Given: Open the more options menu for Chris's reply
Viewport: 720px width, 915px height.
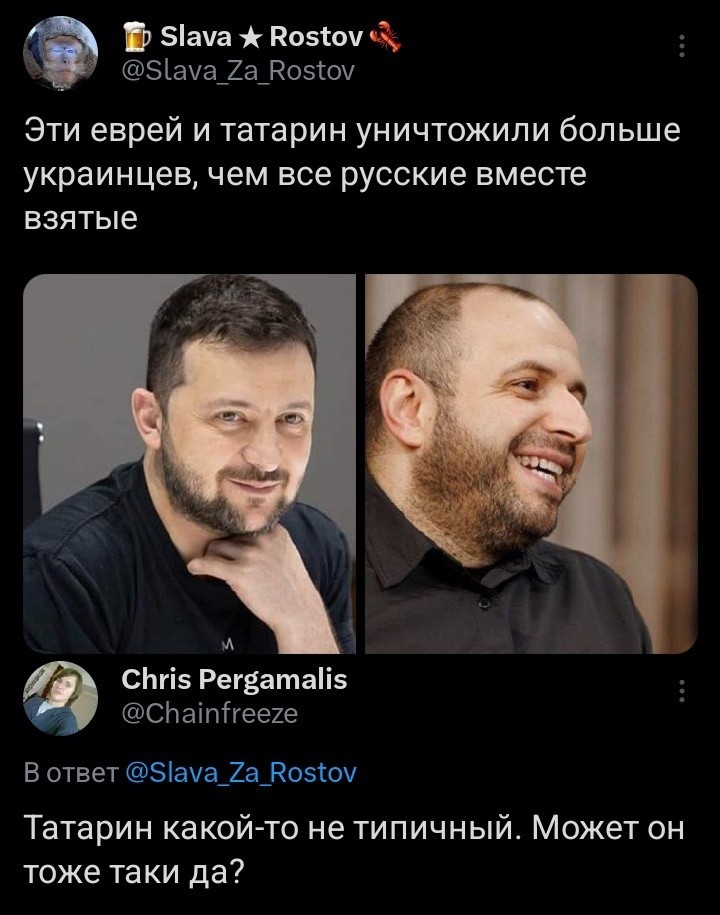Looking at the screenshot, I should 681,691.
